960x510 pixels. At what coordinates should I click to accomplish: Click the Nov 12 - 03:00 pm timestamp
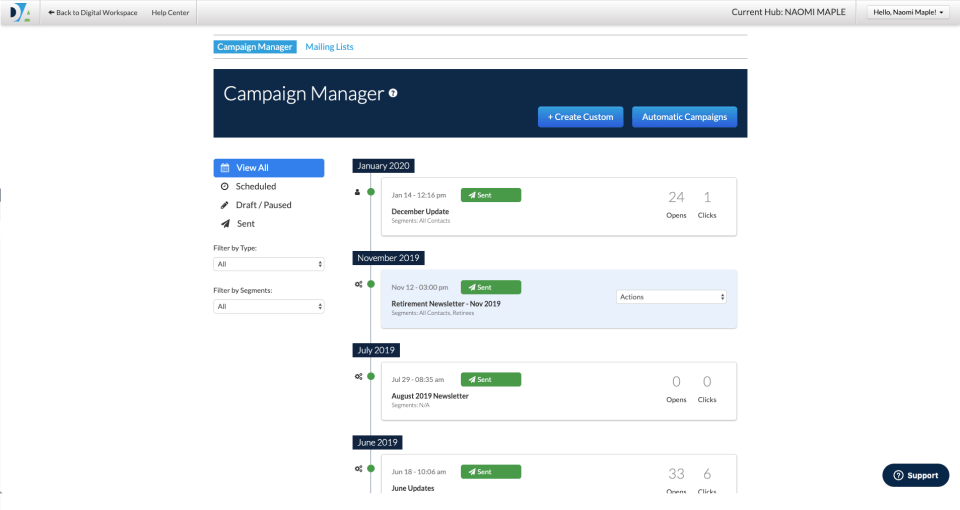click(x=420, y=287)
